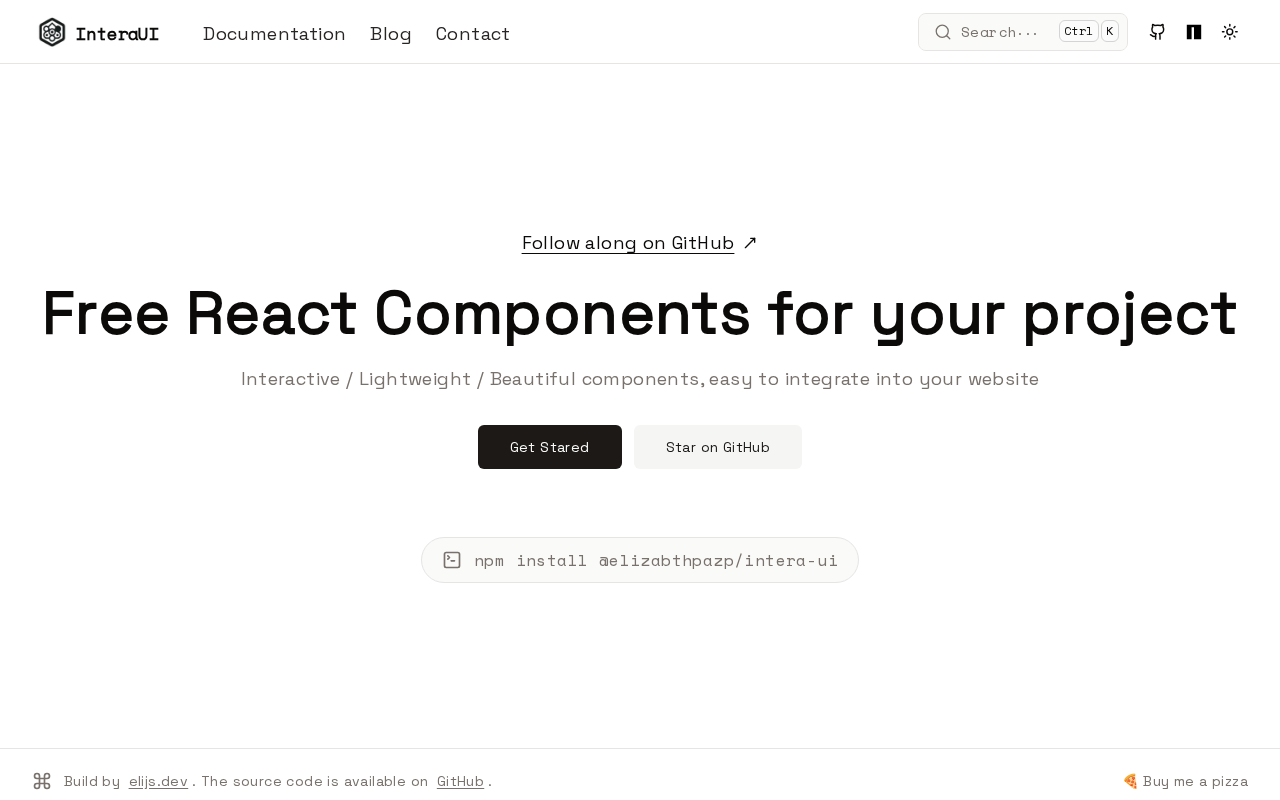Viewport: 1280px width, 800px height.
Task: Open the Documentation nav item
Action: (x=274, y=34)
